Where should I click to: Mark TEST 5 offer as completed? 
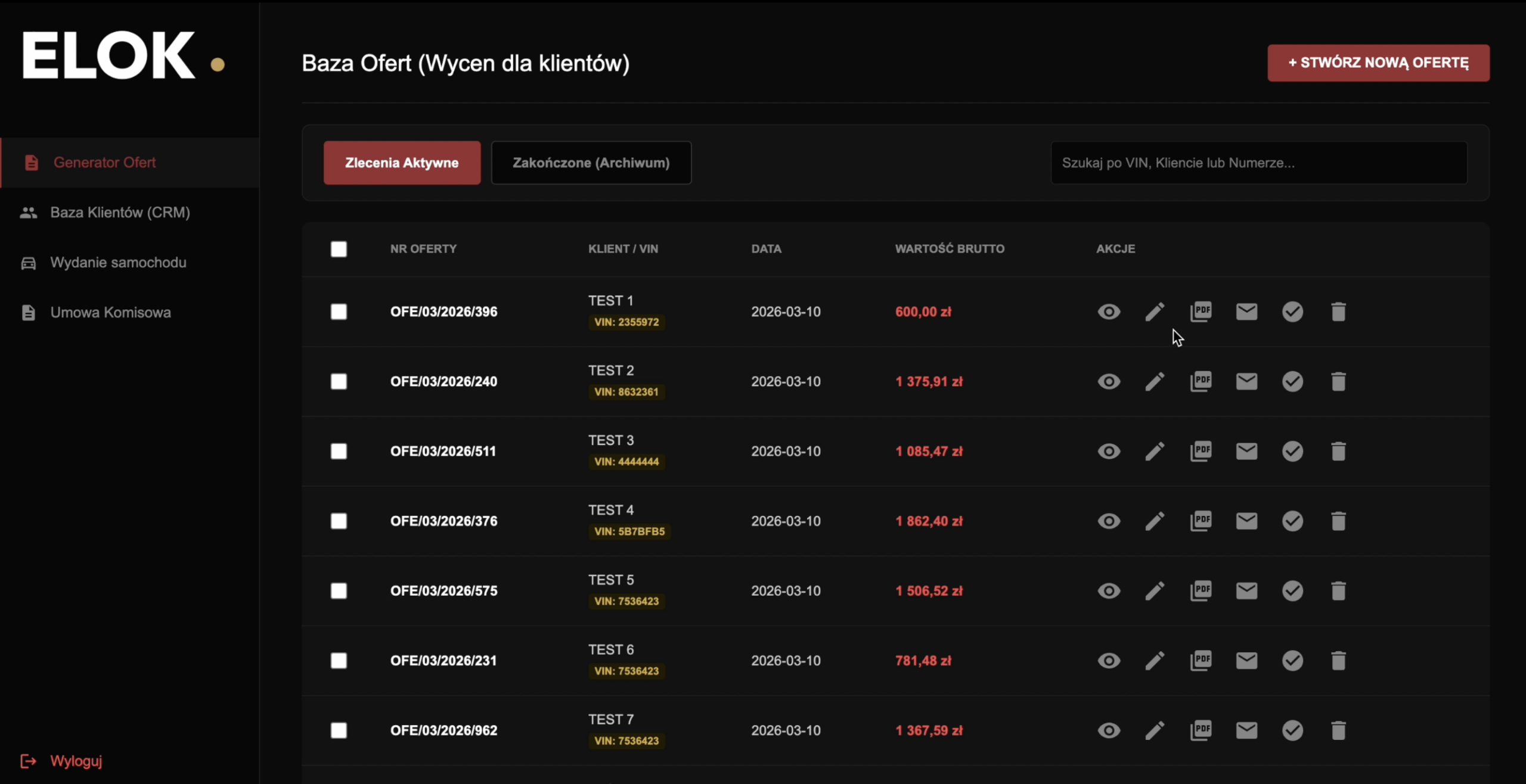pos(1292,590)
